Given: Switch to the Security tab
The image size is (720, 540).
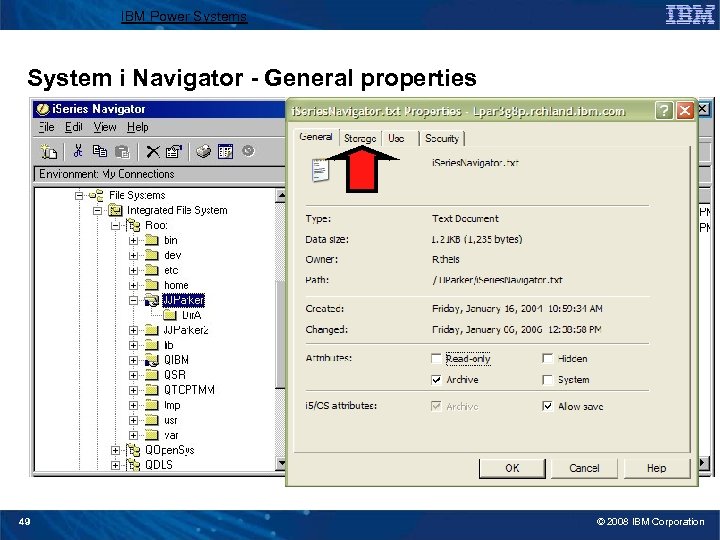Looking at the screenshot, I should click(x=442, y=138).
